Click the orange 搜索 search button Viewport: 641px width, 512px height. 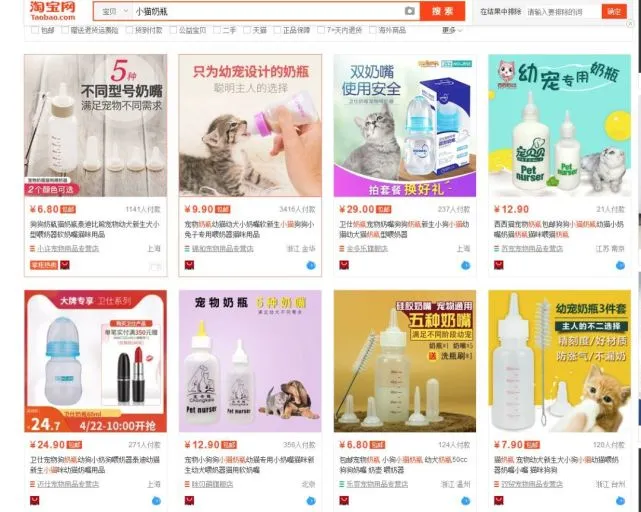pyautogui.click(x=442, y=11)
